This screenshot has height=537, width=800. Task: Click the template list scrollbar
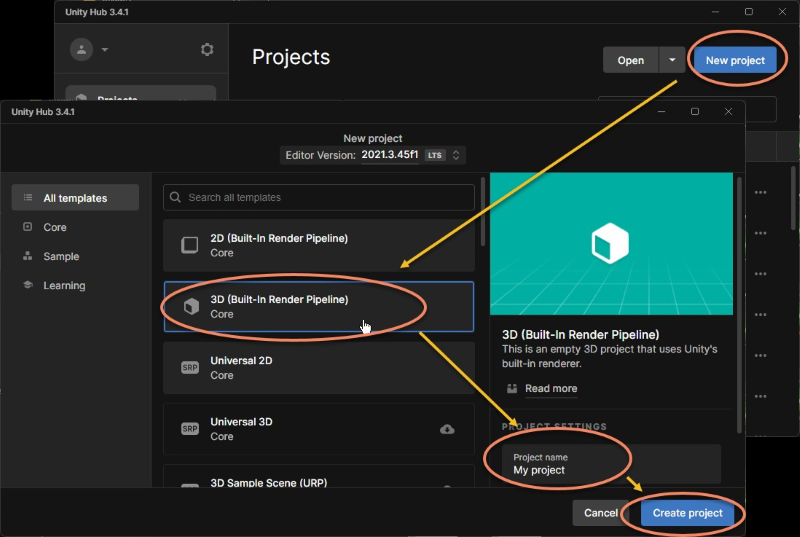[483, 212]
